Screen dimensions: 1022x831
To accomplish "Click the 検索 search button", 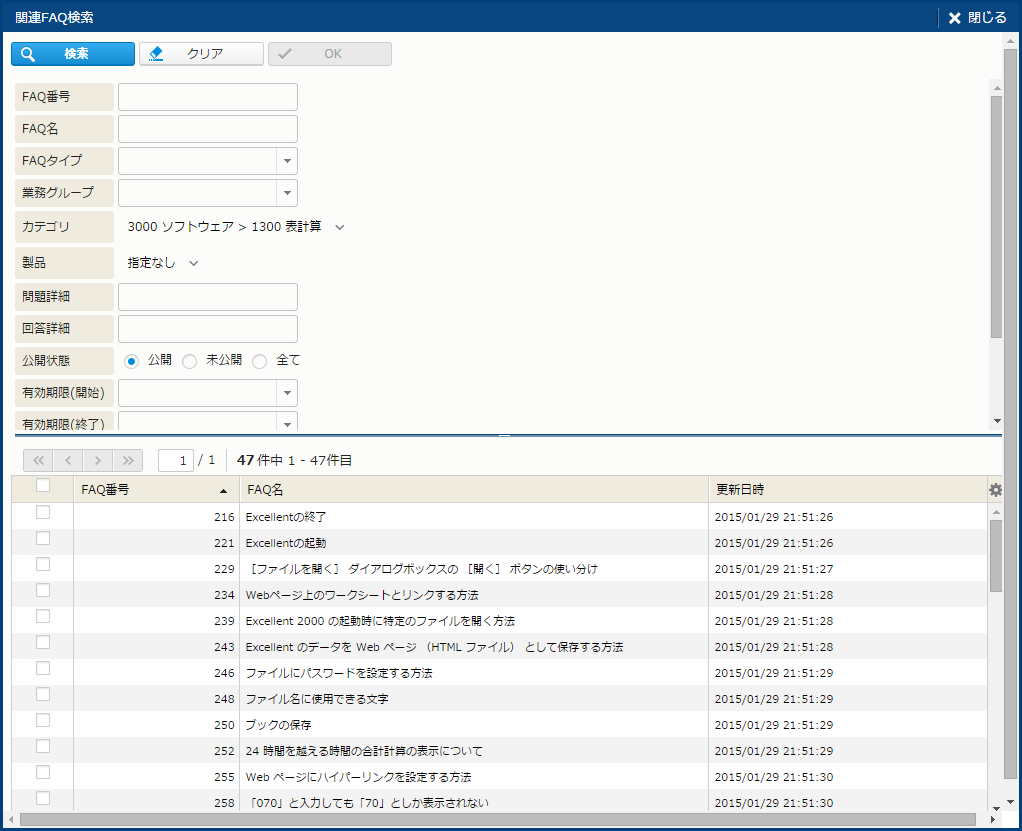I will 73,54.
